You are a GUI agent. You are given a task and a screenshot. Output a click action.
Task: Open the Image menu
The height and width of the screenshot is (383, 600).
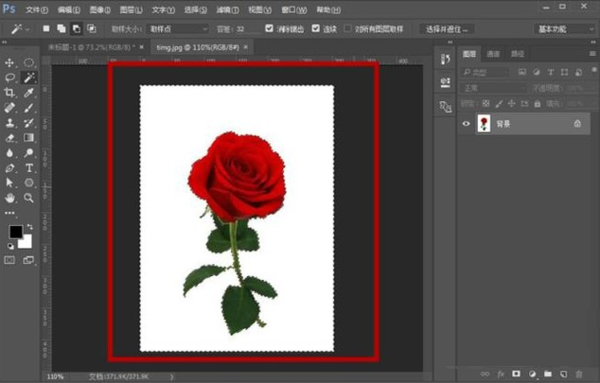(100, 10)
